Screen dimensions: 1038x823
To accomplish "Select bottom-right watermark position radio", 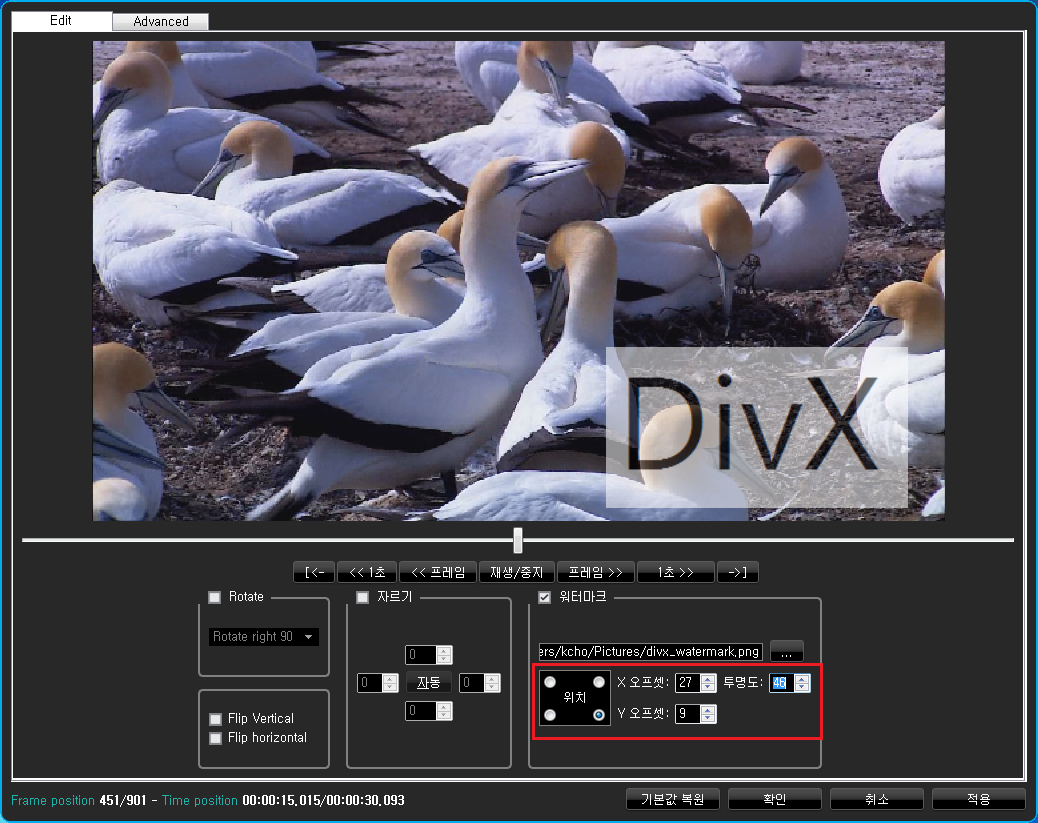I will [599, 715].
